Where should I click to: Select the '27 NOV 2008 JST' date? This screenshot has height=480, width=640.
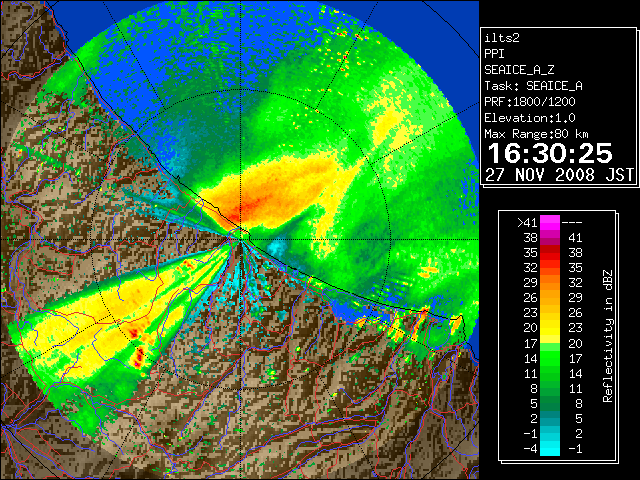point(560,175)
